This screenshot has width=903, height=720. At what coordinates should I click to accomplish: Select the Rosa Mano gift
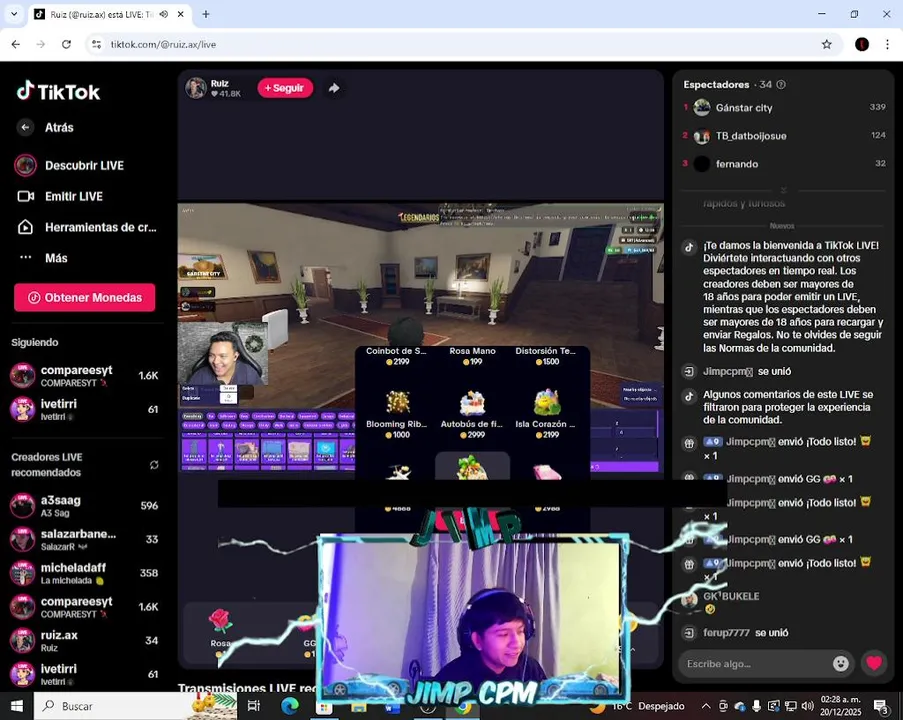click(472, 356)
